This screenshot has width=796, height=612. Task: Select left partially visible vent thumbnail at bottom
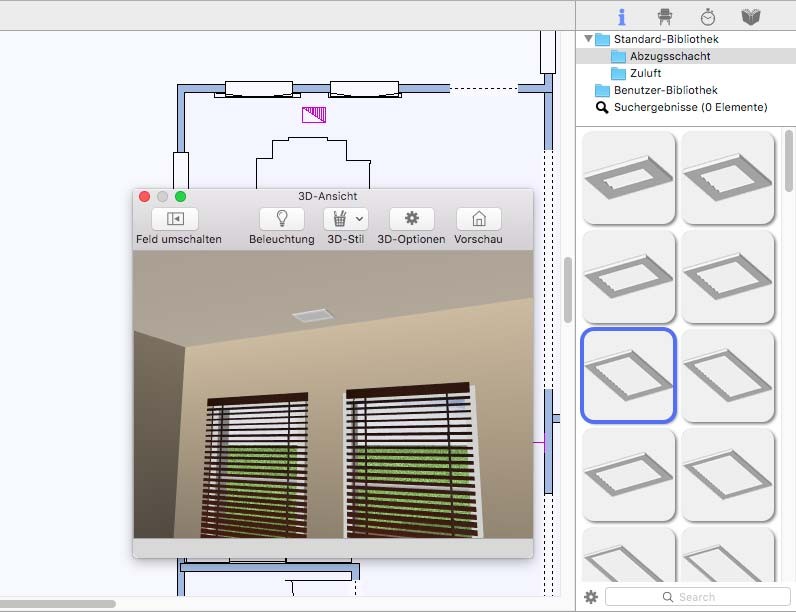pos(628,555)
